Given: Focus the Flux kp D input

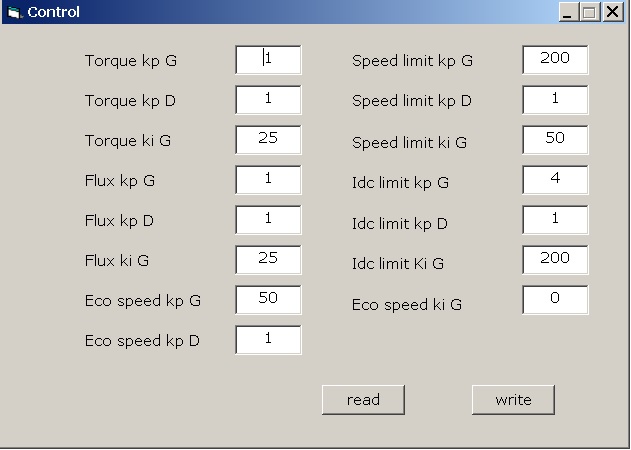Looking at the screenshot, I should pyautogui.click(x=268, y=220).
